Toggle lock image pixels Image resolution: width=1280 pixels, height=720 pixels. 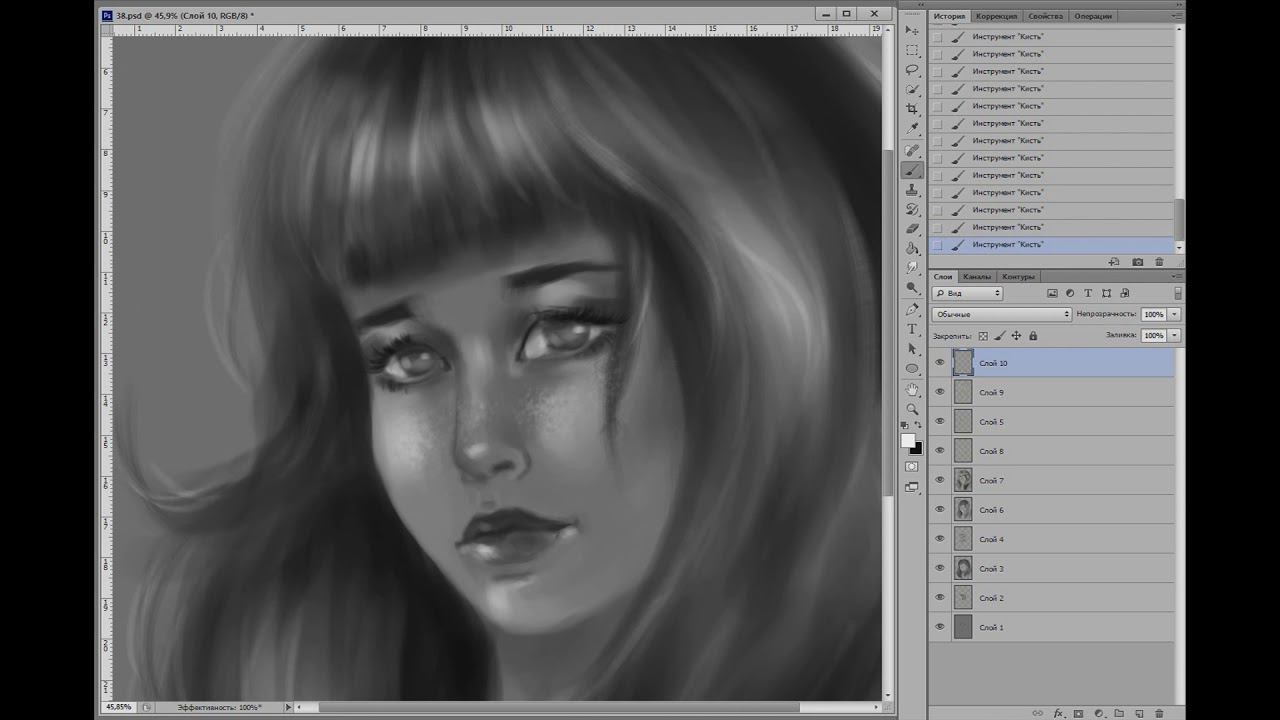(x=1000, y=336)
